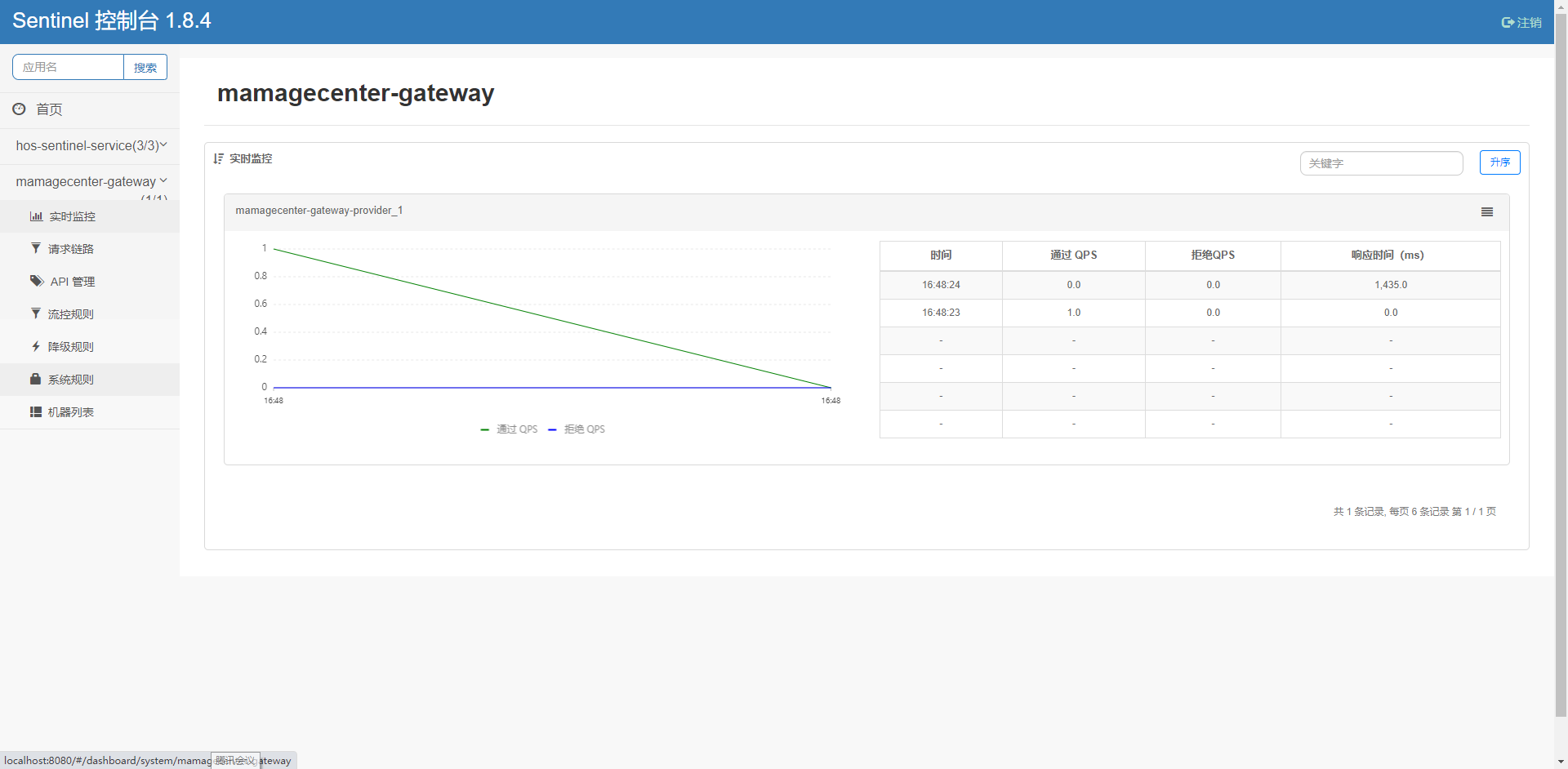Viewport: 1568px width, 769px height.
Task: Click the bar chart icon beside 实时监控
Action: click(36, 216)
